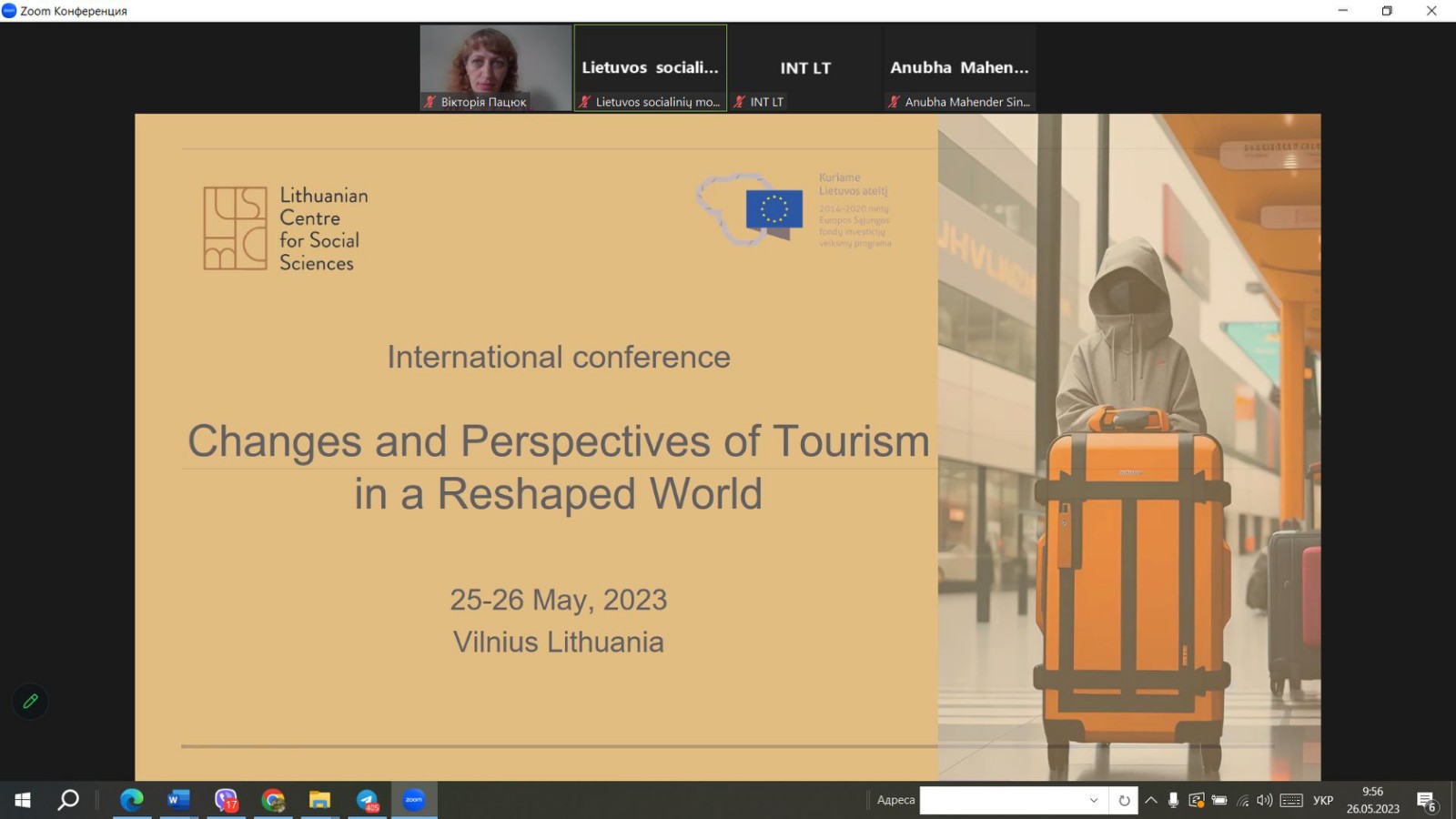Screen dimensions: 1456x819
Task: Open Telegram from the taskbar
Action: tap(367, 800)
